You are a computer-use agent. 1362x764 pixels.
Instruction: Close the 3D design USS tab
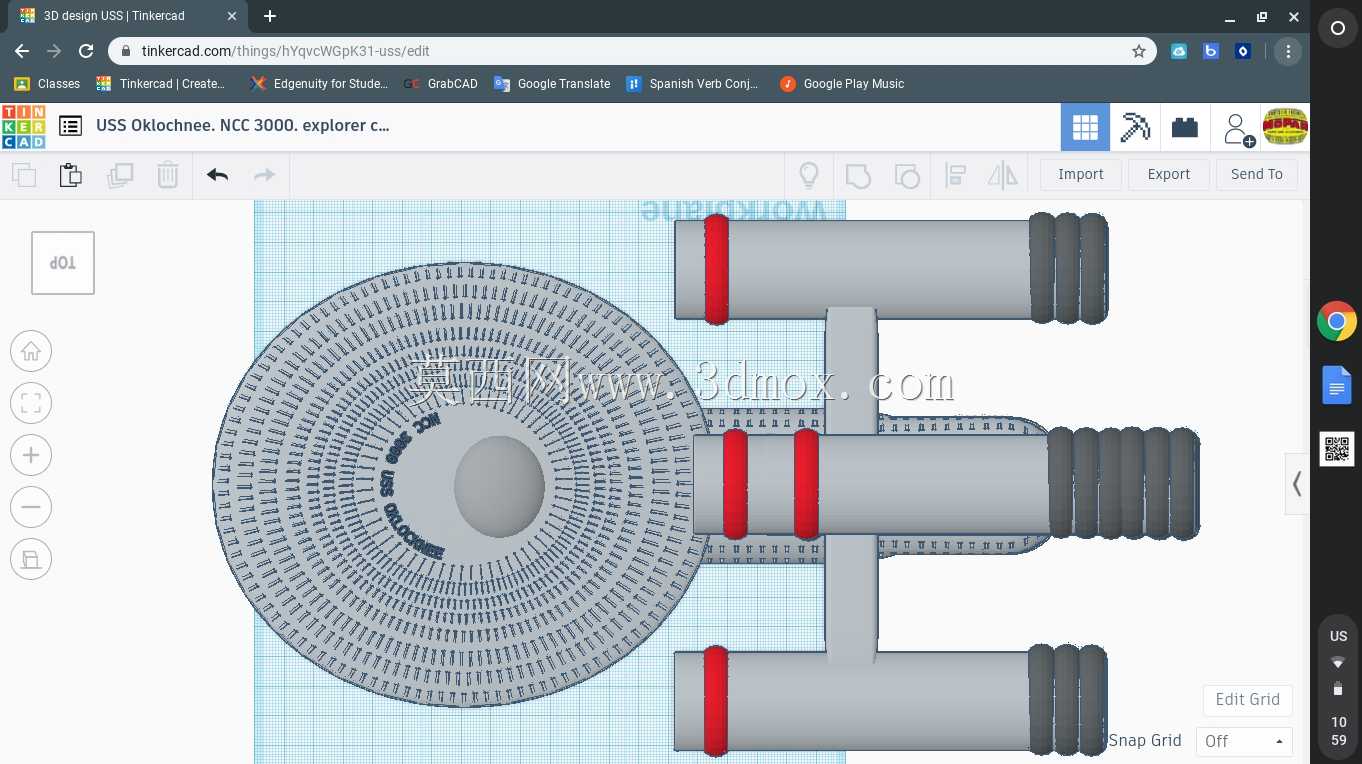click(x=232, y=17)
